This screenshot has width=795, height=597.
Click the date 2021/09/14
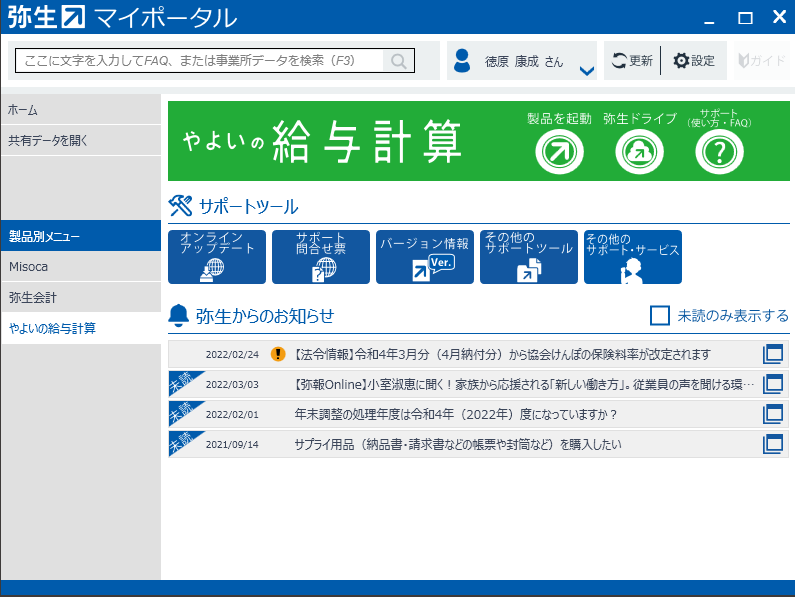pos(232,444)
